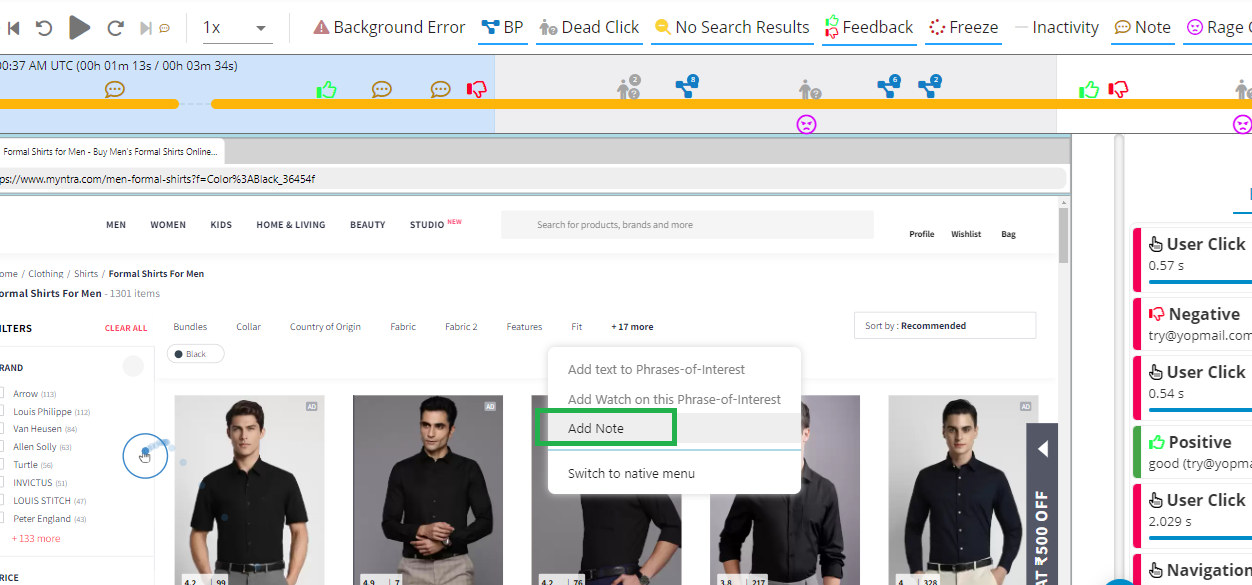Viewport: 1252px width, 585px height.
Task: Open the Sort by Recommended dropdown
Action: [944, 326]
